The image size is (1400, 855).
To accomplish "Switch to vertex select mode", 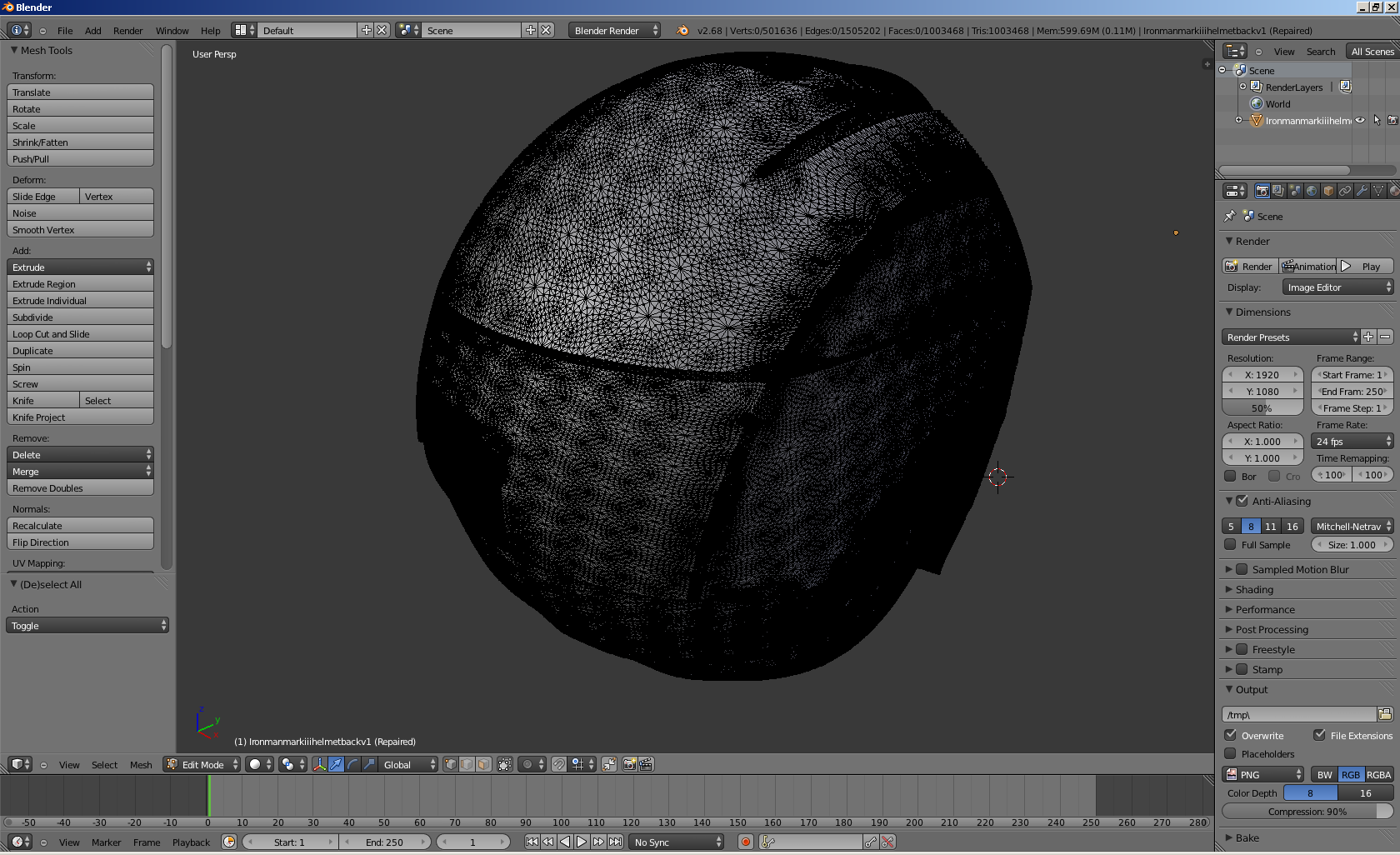I will (450, 764).
